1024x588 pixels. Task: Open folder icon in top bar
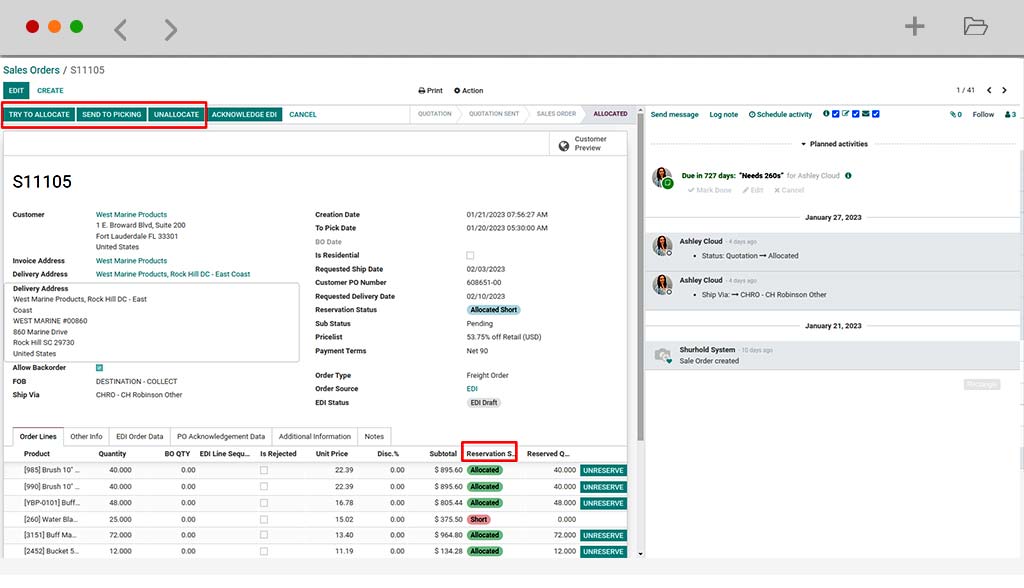(975, 26)
